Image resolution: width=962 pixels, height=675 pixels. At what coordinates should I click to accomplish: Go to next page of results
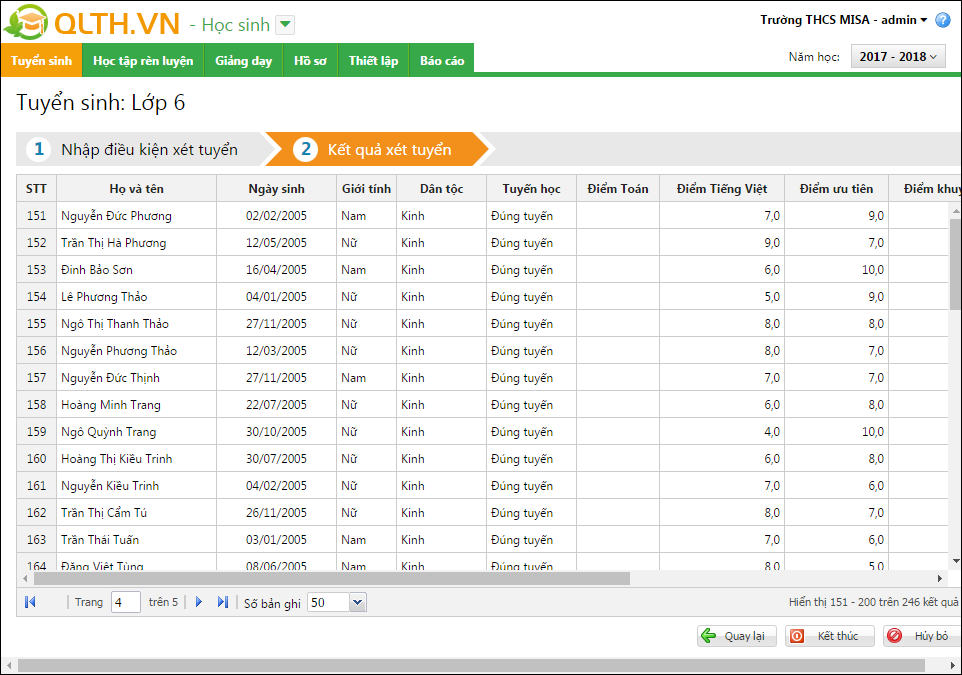(x=198, y=602)
